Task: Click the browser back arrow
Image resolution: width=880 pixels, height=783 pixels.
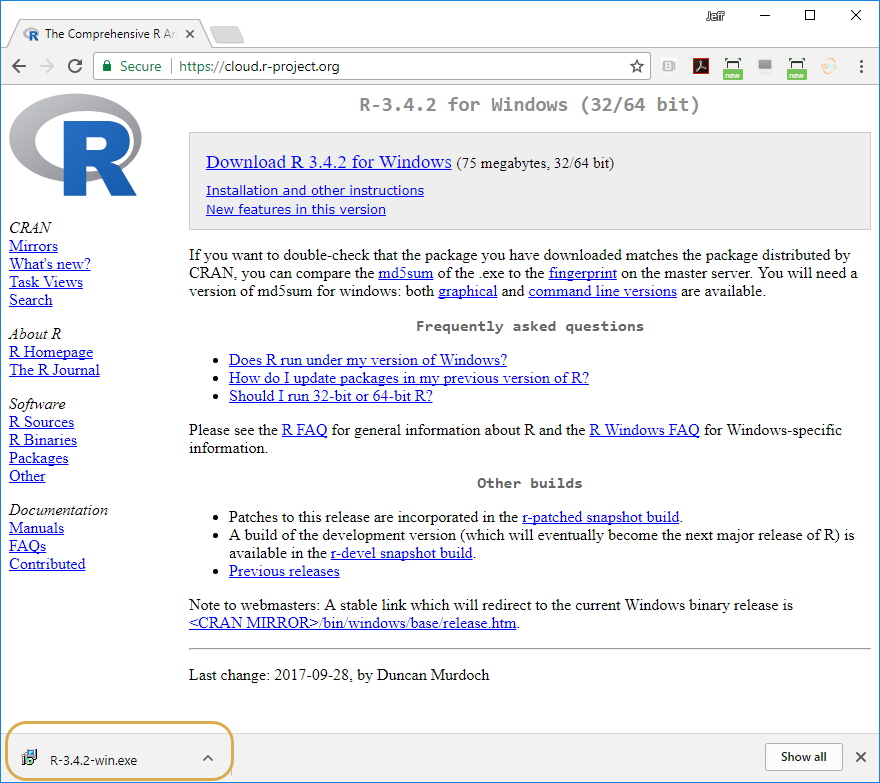Action: (x=19, y=66)
